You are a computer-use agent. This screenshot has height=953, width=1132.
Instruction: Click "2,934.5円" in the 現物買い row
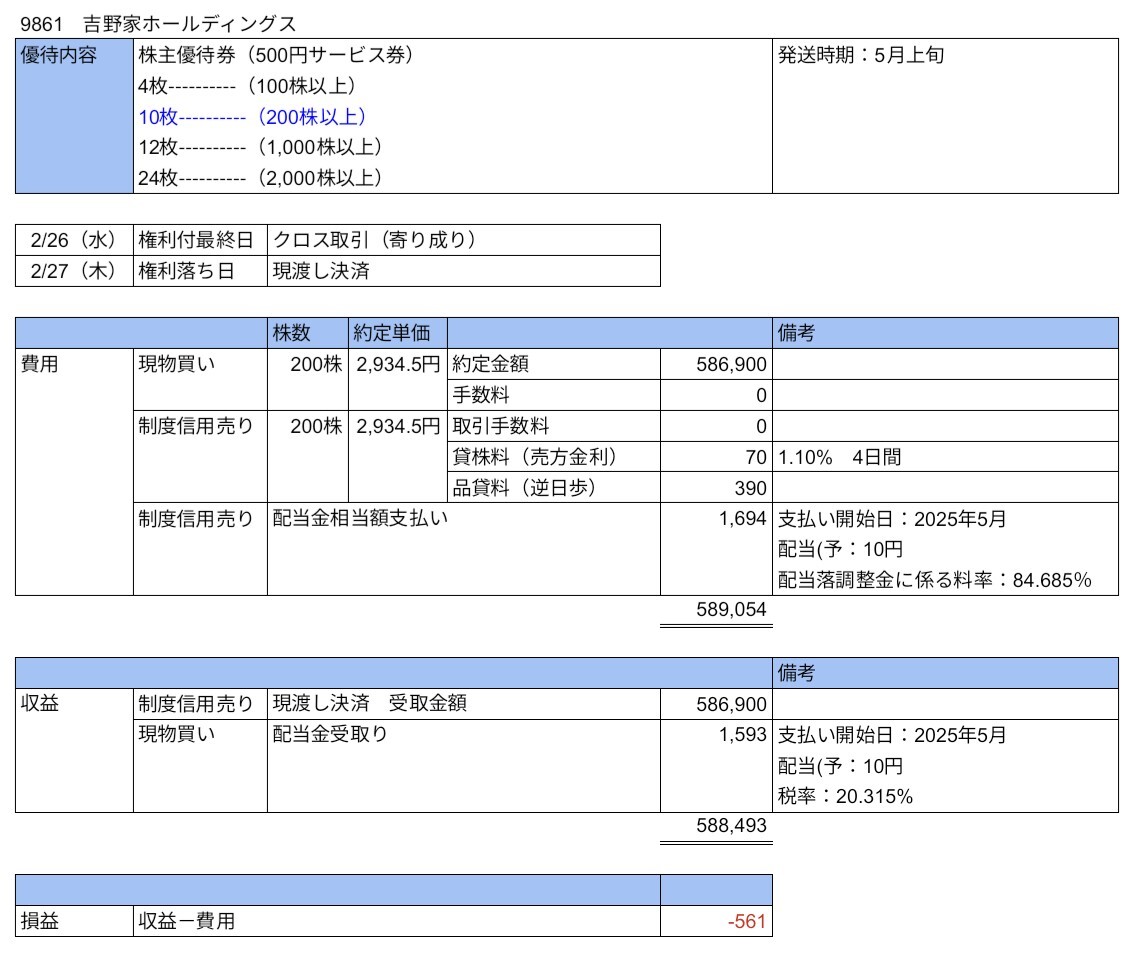pos(398,364)
